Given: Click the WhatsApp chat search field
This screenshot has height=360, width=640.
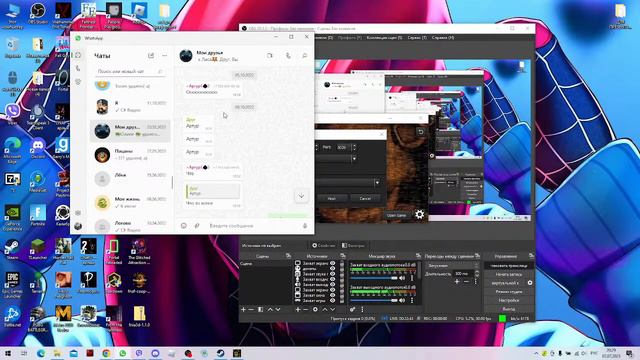Looking at the screenshot, I should click(130, 71).
